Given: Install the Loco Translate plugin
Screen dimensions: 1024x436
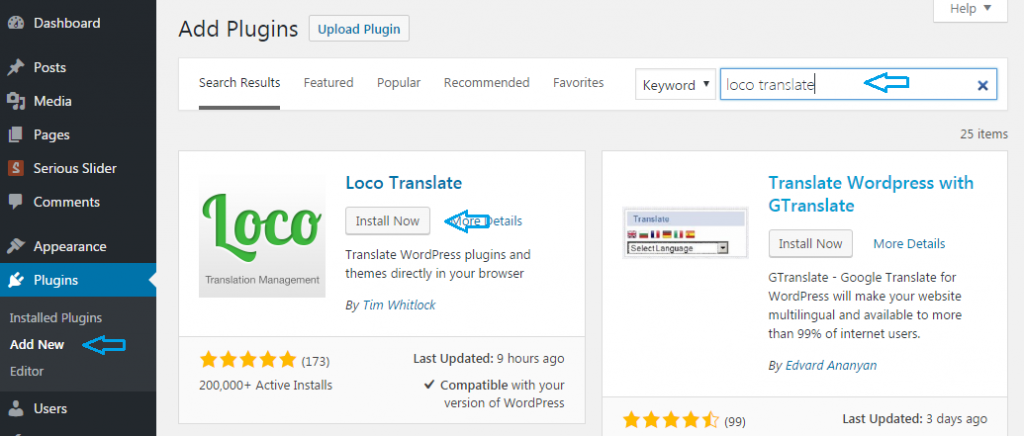Looking at the screenshot, I should pos(387,220).
